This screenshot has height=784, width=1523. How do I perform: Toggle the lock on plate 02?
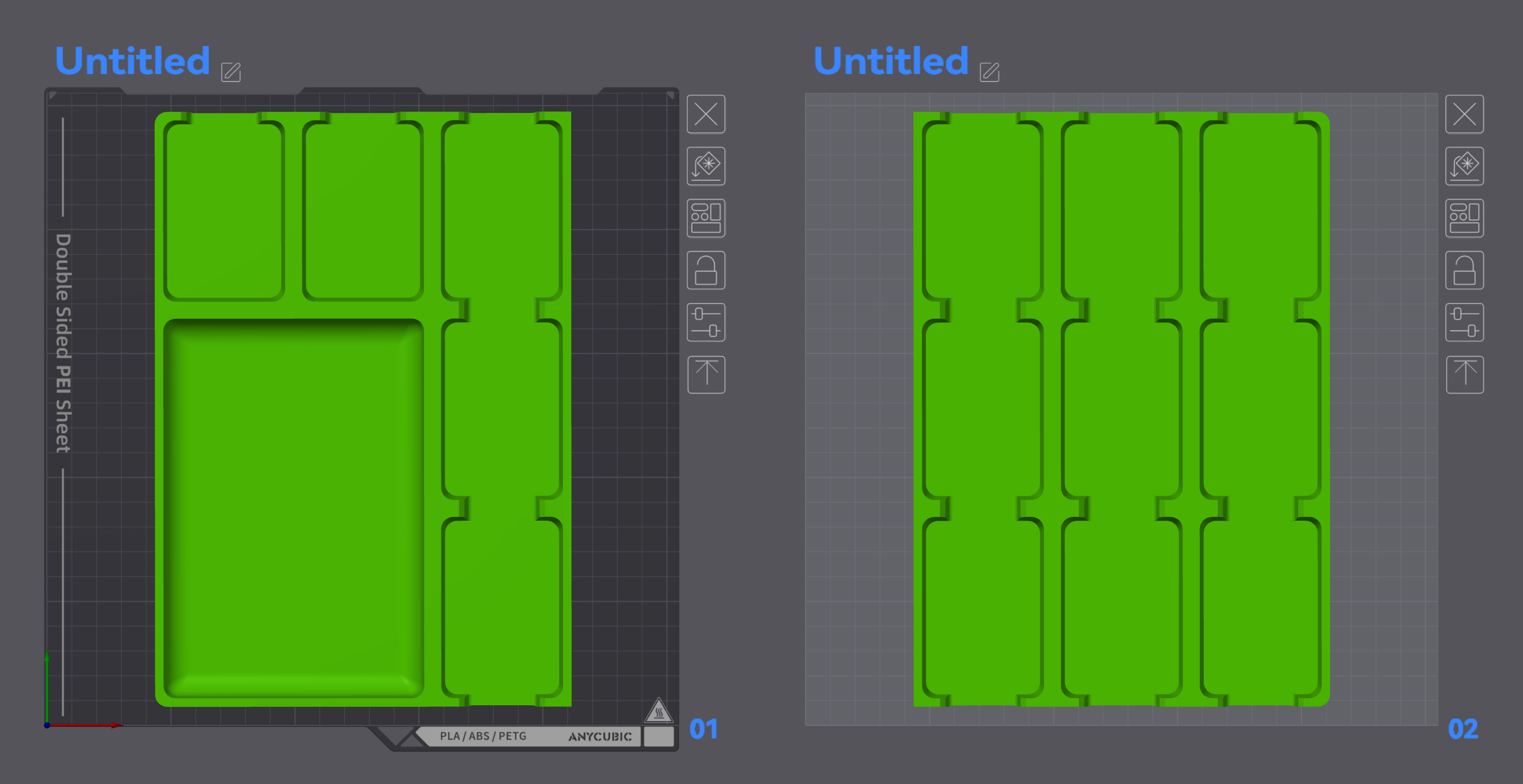tap(1464, 270)
